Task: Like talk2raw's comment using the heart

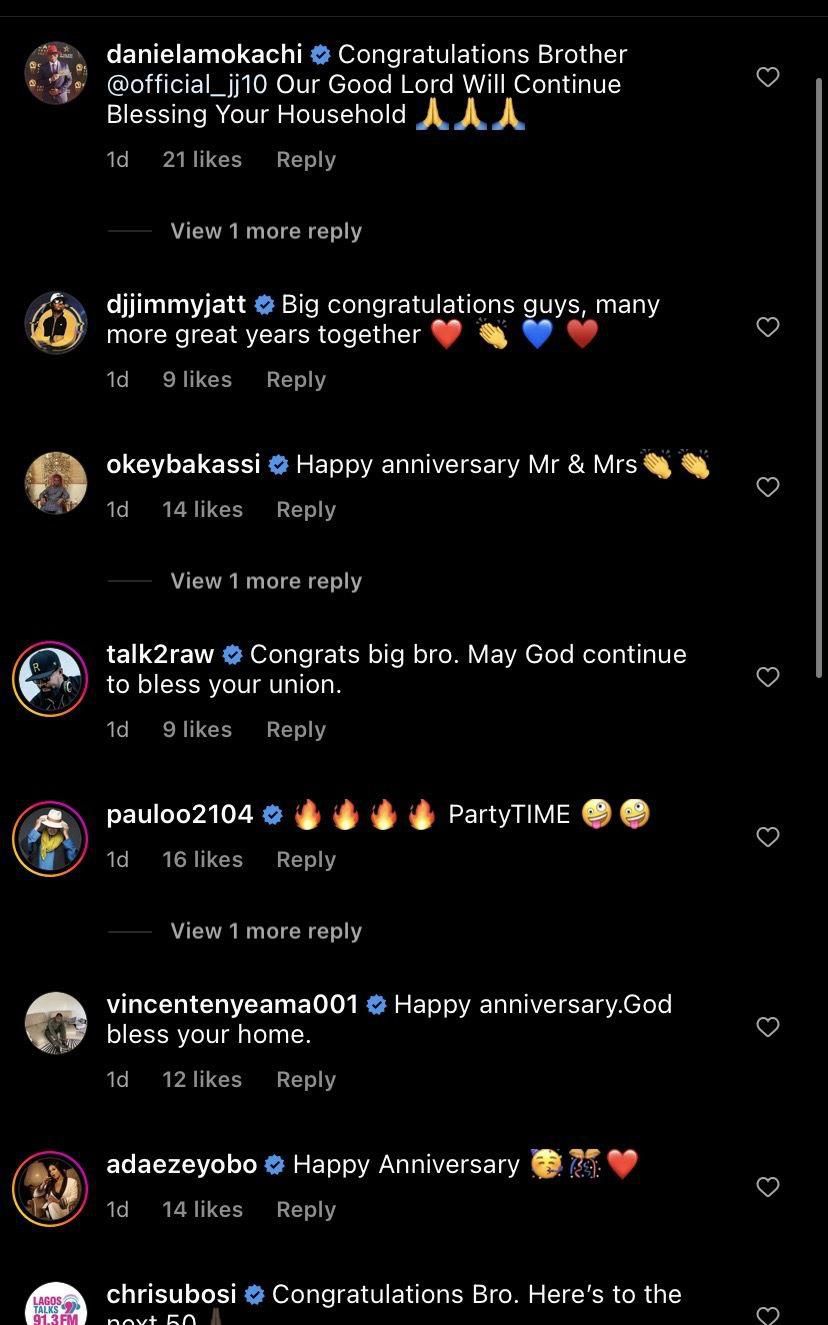Action: pos(768,677)
